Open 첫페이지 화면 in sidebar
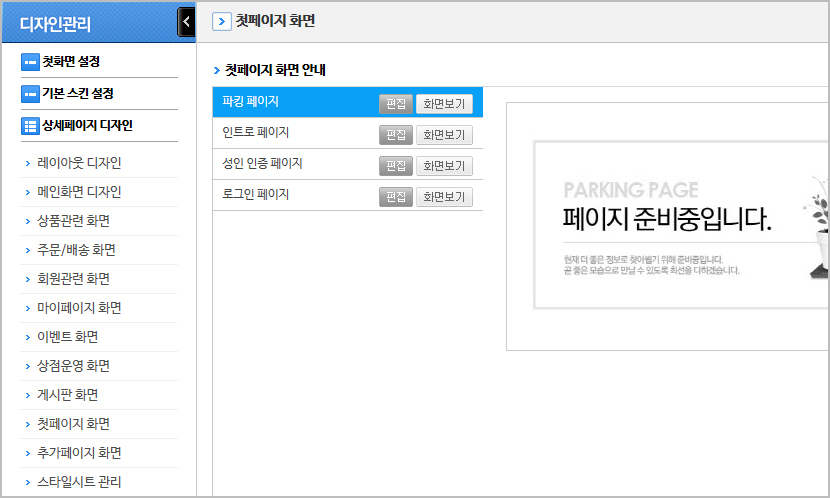 [73, 424]
